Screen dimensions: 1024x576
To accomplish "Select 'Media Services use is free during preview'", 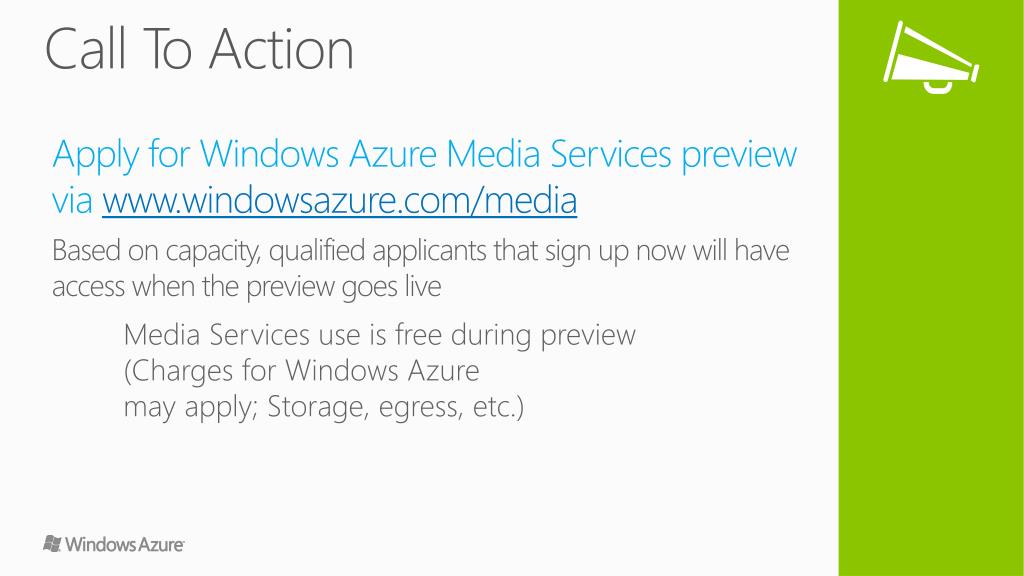I will pyautogui.click(x=379, y=336).
